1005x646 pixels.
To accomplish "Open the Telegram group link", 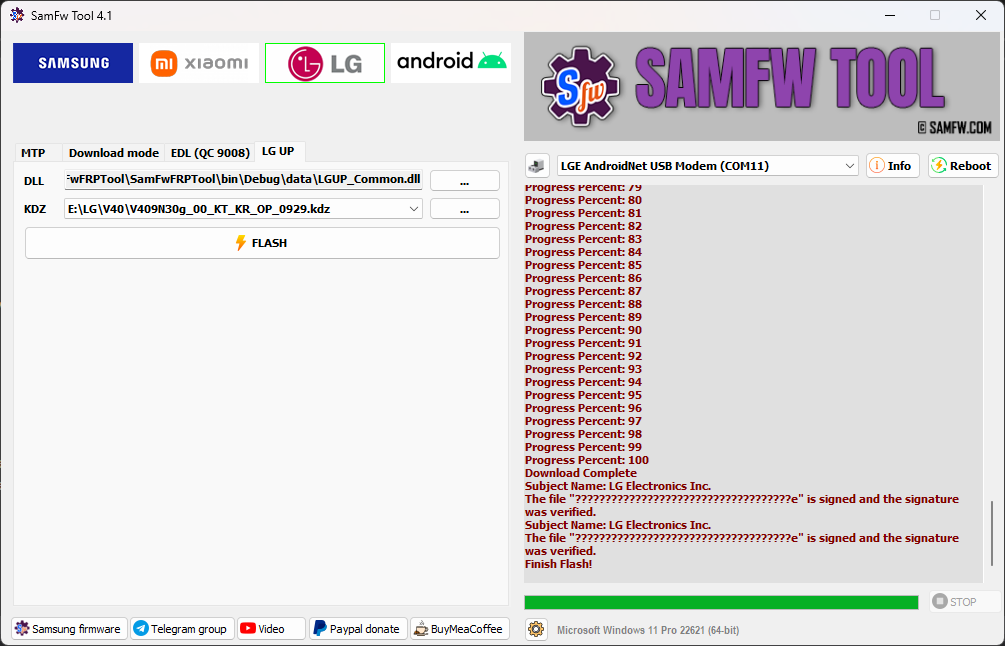I will pos(182,629).
